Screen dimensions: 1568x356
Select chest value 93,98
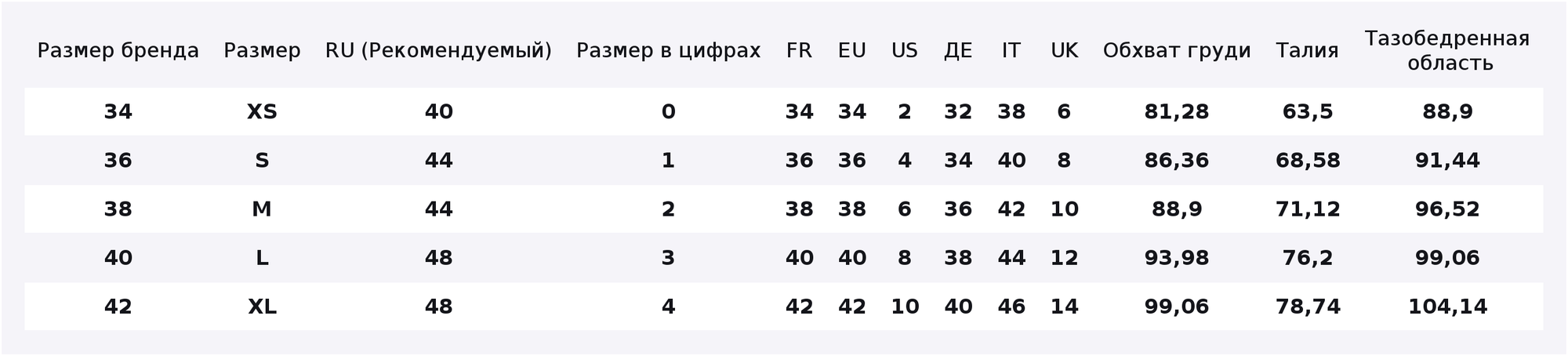[x=1177, y=258]
